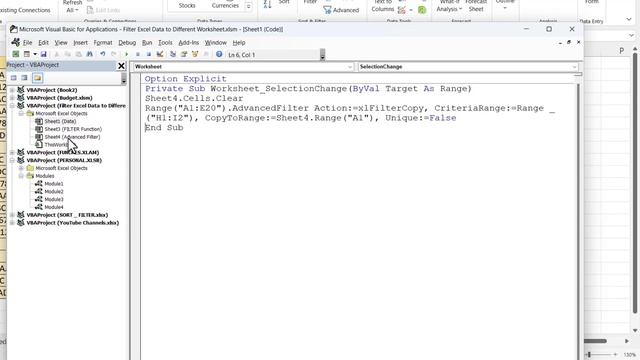Screen dimensions: 640x360
Task: Collapse first Microsoft Excel Objects folder
Action: pyautogui.click(x=21, y=113)
